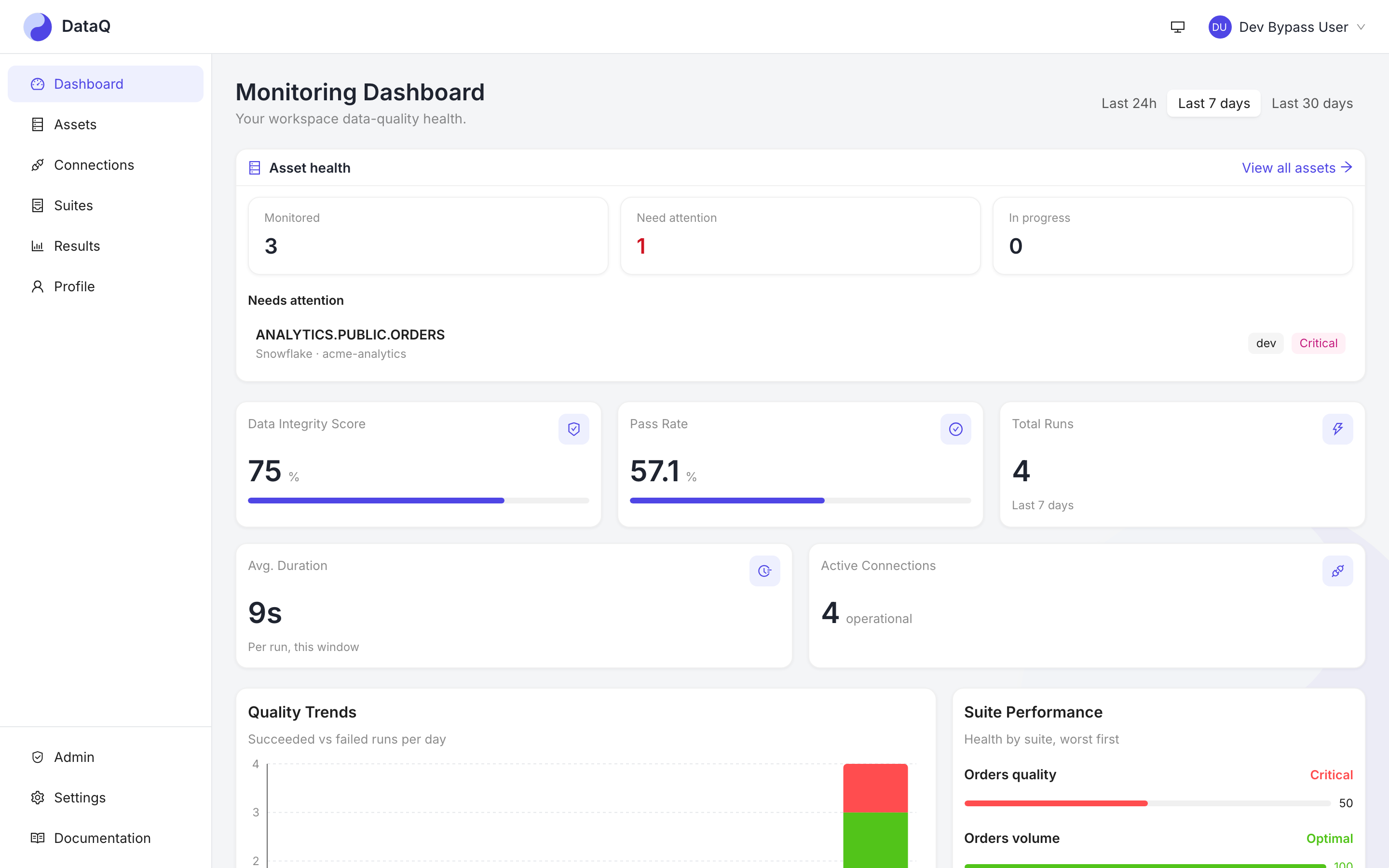Go to Assets in the sidebar

(106, 124)
